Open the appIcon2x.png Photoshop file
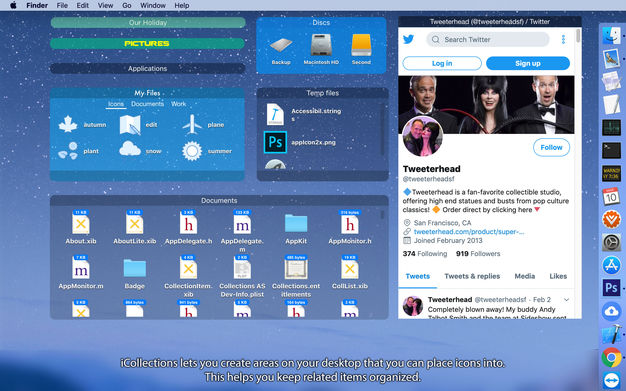The height and width of the screenshot is (391, 626). tap(275, 142)
